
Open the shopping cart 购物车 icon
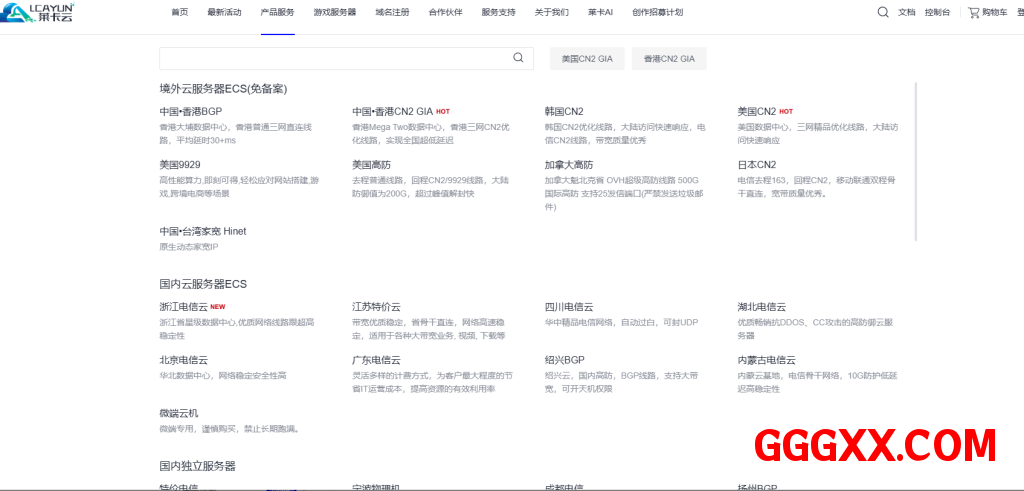[974, 12]
